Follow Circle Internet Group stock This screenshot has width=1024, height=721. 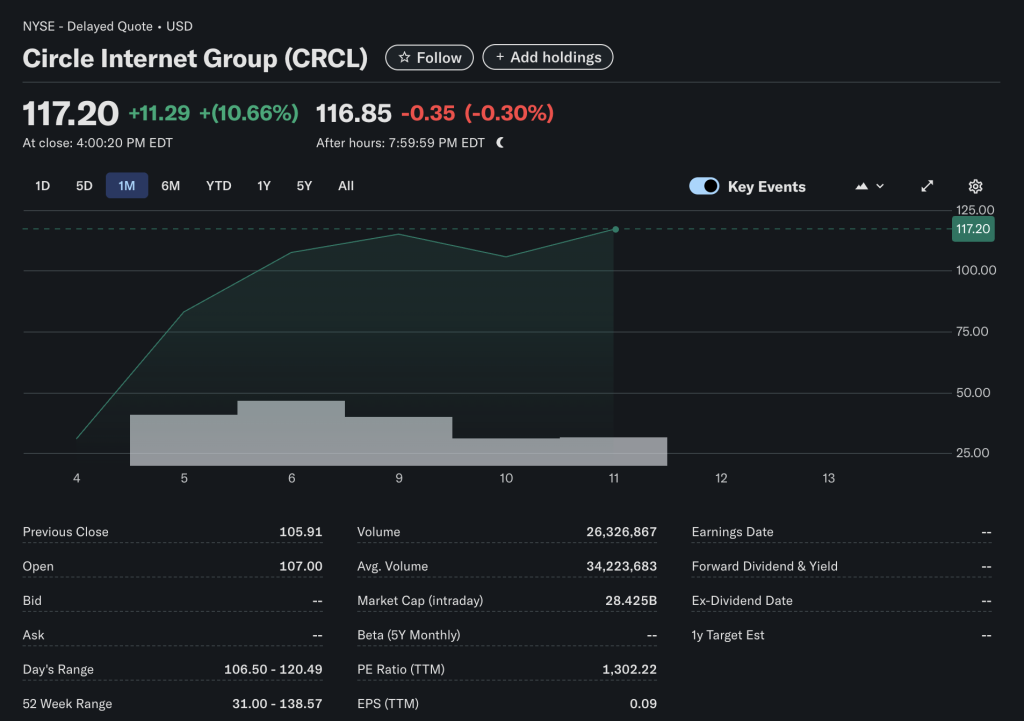pyautogui.click(x=429, y=57)
